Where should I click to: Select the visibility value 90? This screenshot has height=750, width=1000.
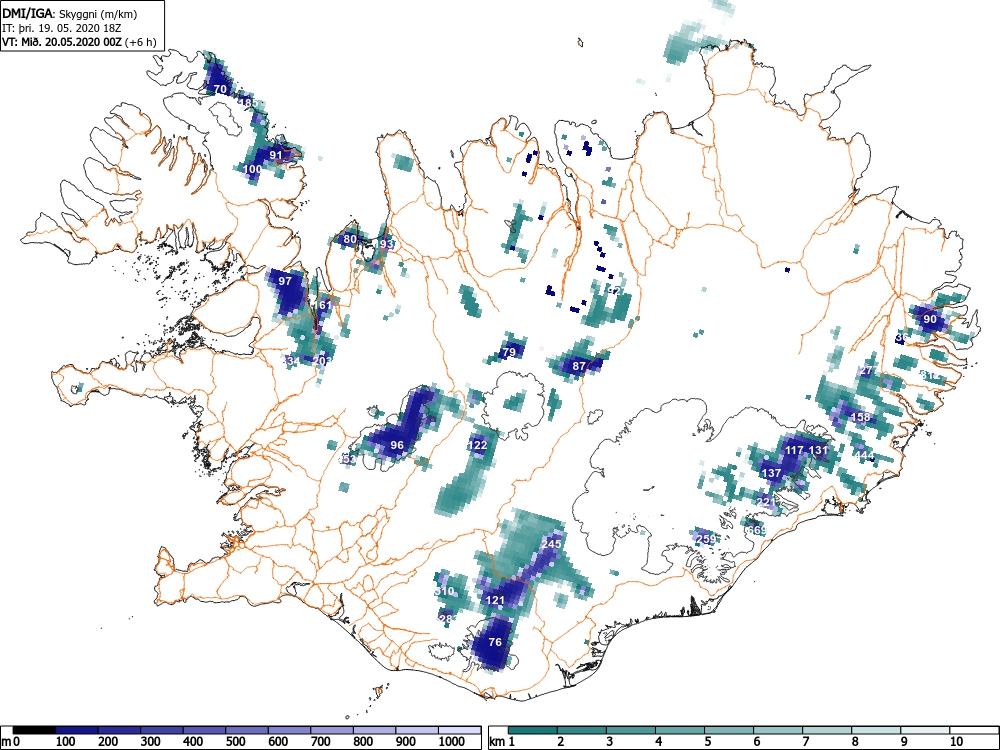(x=930, y=319)
